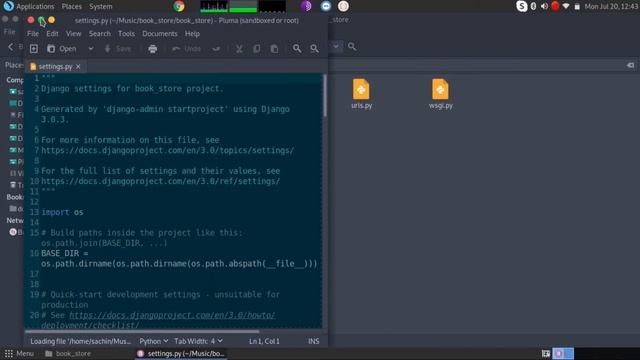
Task: Paste clipboard contents with the paste icon
Action: point(274,49)
